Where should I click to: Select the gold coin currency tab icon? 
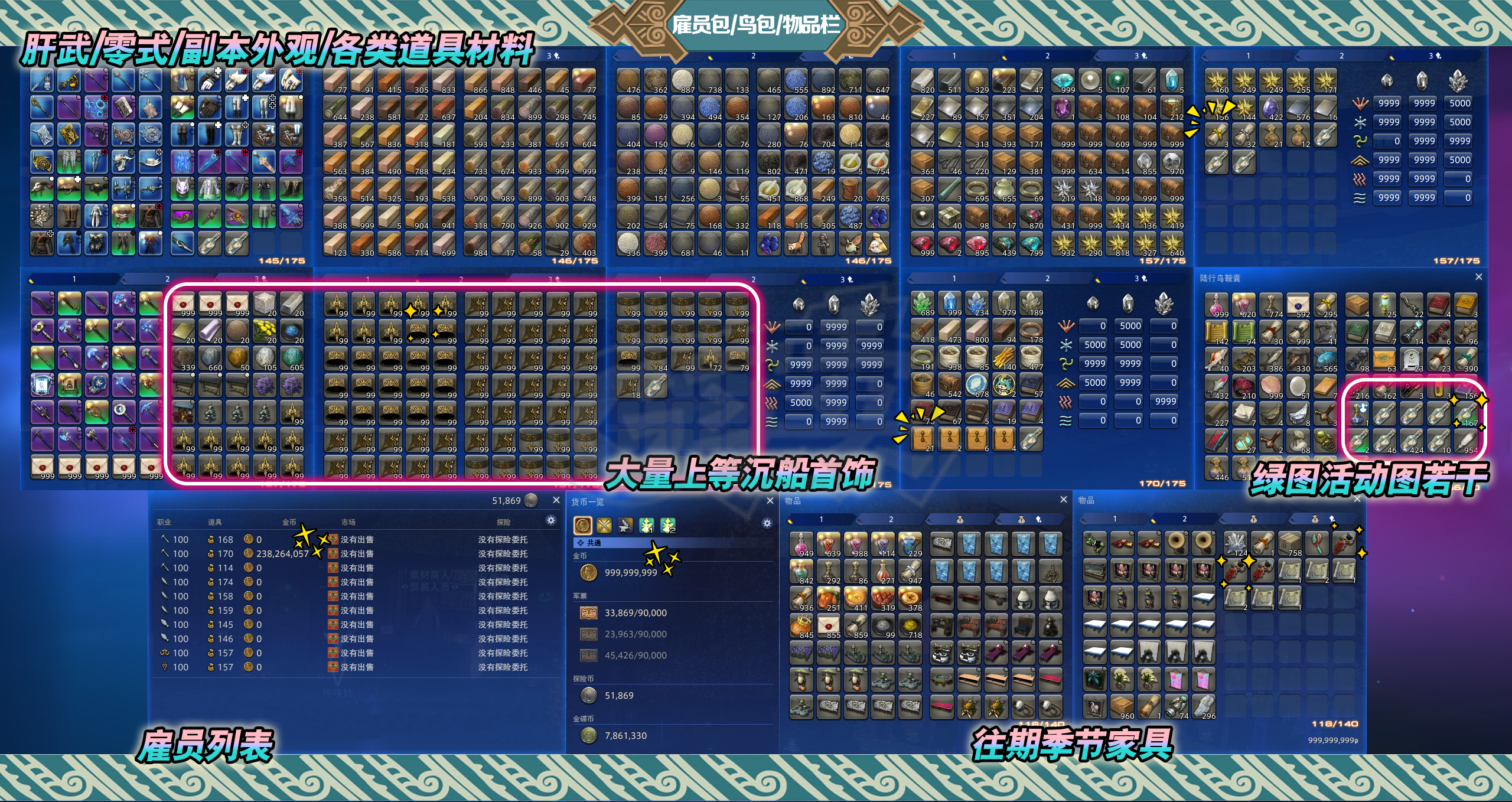coord(582,525)
